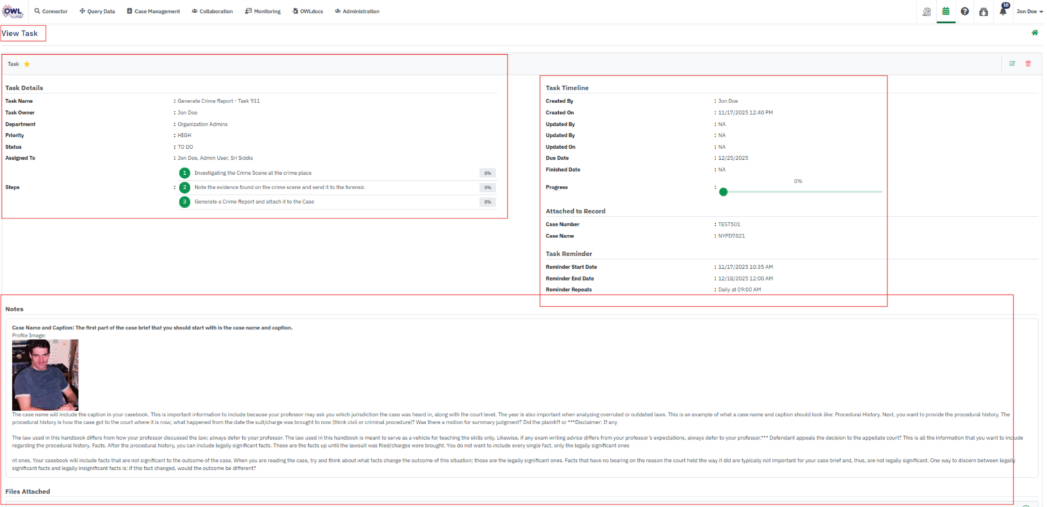The height and width of the screenshot is (507, 1047).
Task: Click the edit task icon
Action: point(1012,64)
